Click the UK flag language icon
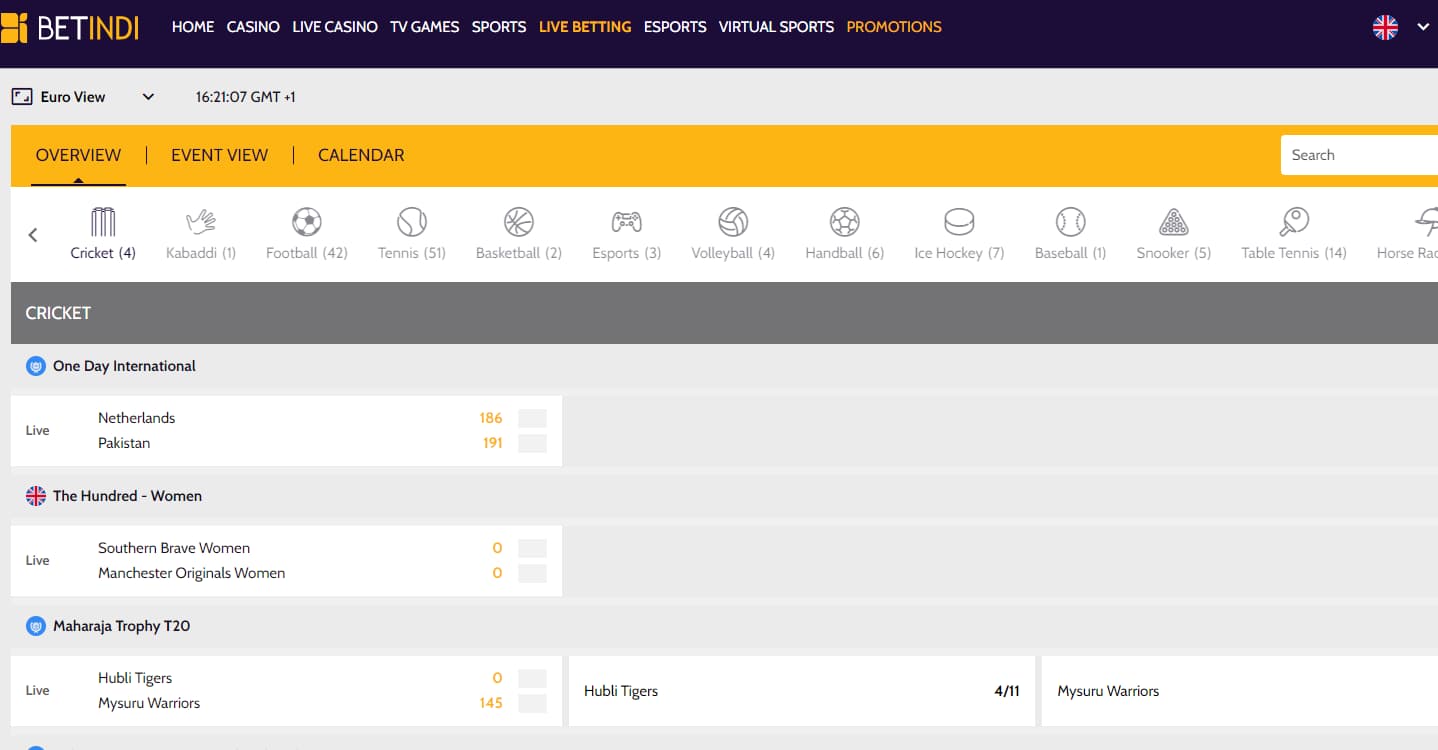Image resolution: width=1438 pixels, height=750 pixels. [1385, 28]
